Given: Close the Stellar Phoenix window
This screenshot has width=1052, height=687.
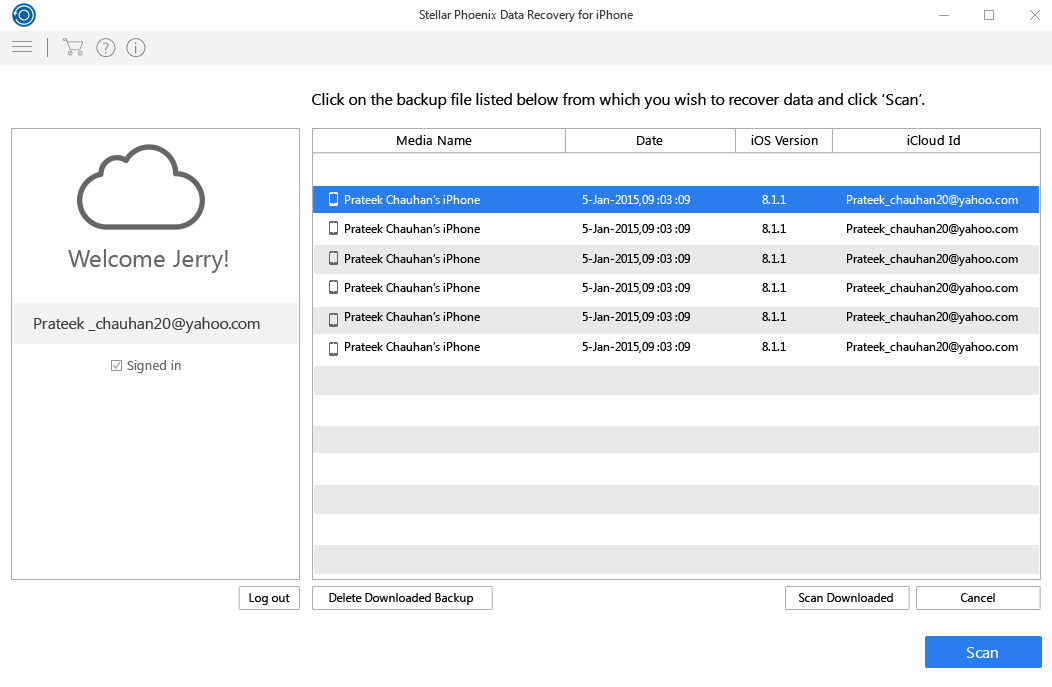Looking at the screenshot, I should [1035, 15].
